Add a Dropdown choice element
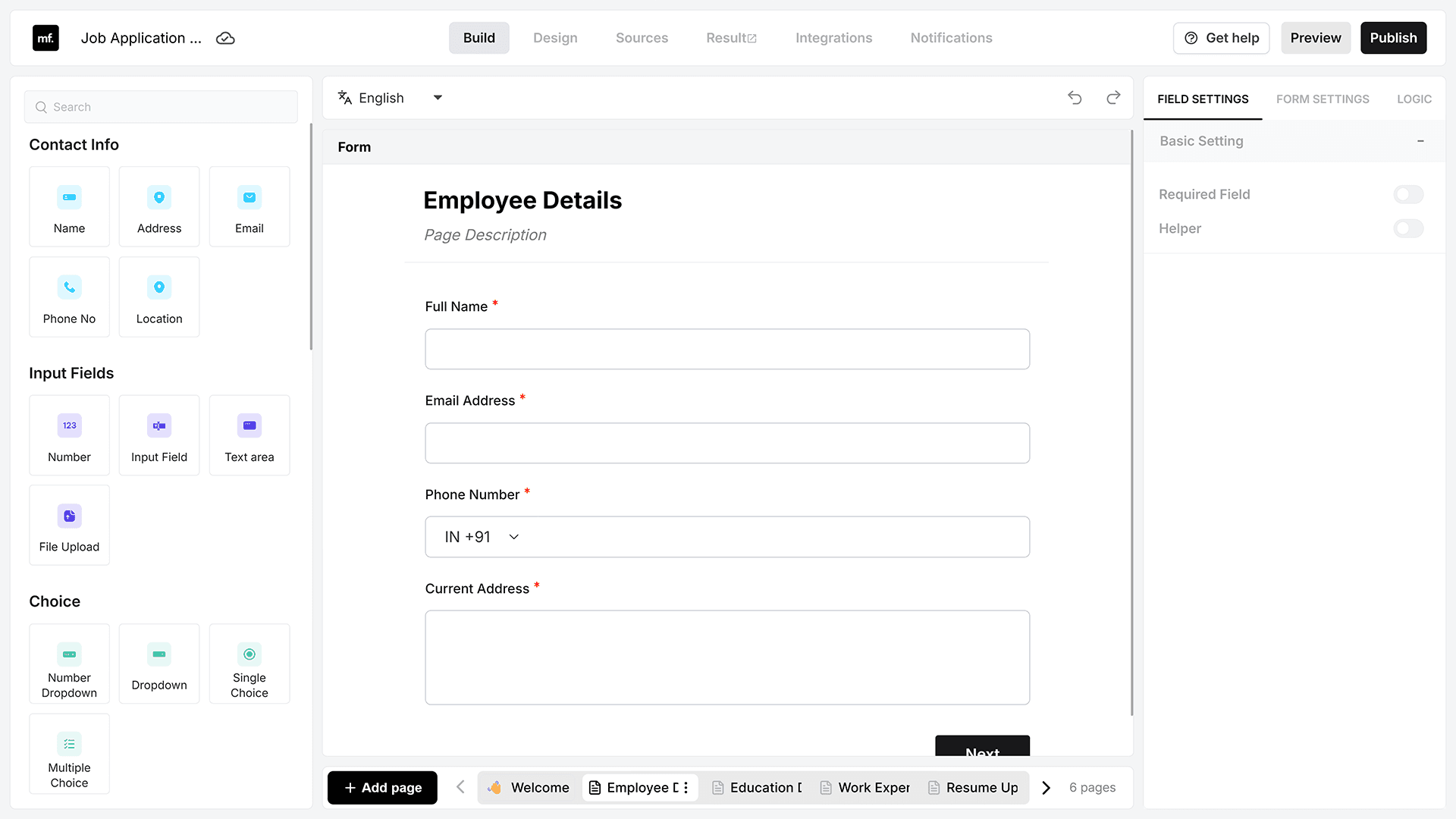This screenshot has height=819, width=1456. (x=159, y=664)
